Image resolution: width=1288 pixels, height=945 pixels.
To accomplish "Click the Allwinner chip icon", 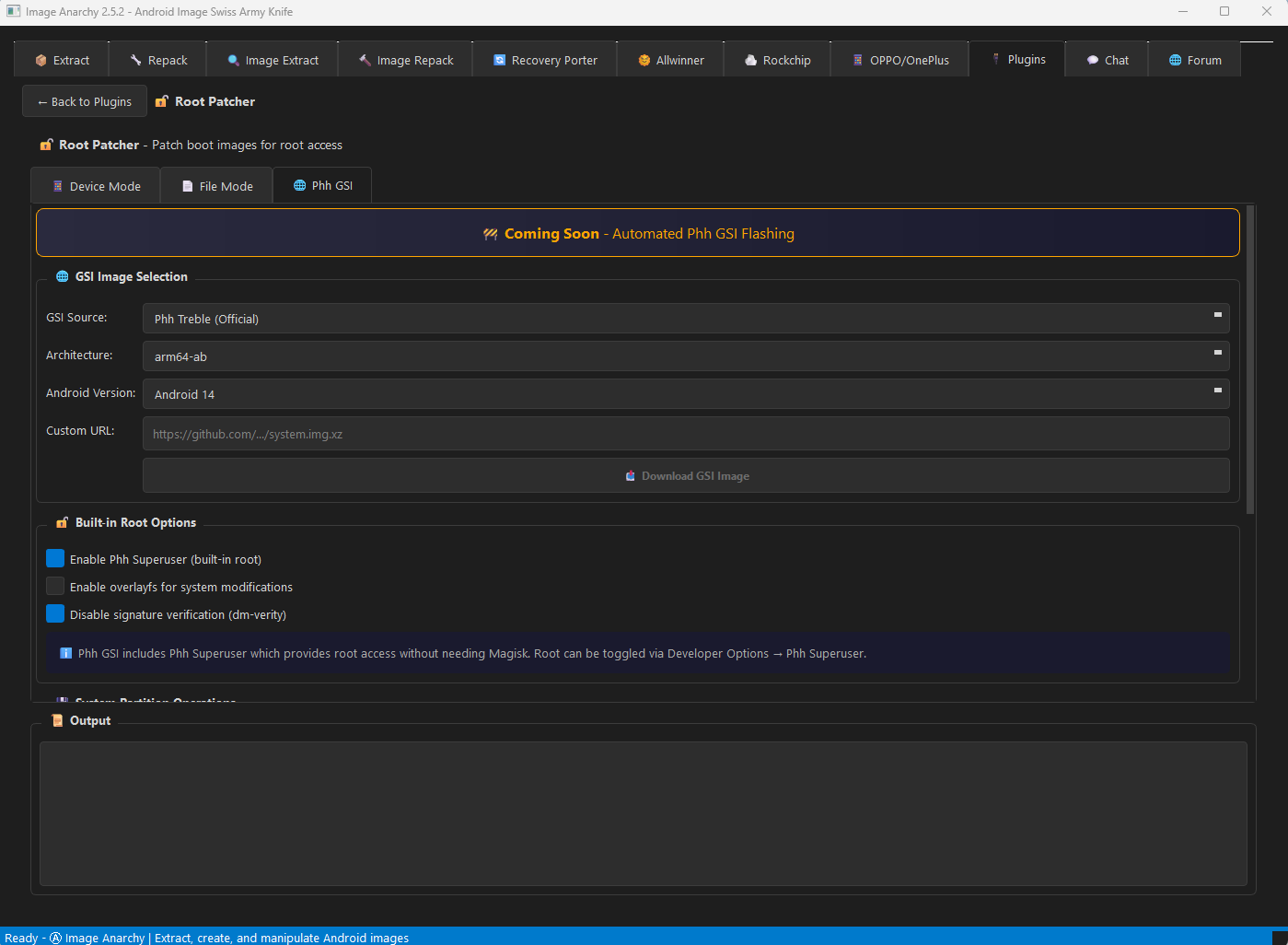I will click(x=643, y=59).
